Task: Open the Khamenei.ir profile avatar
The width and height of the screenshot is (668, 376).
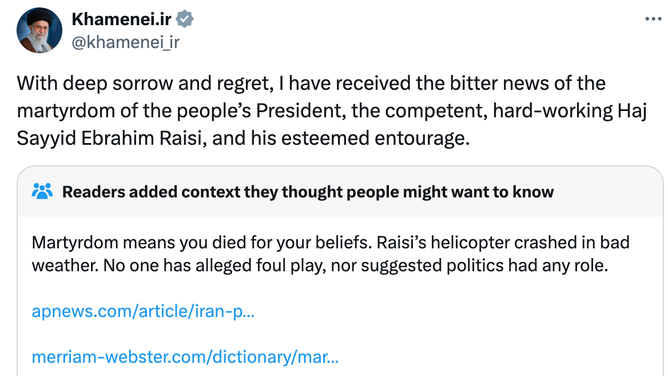Action: [39, 30]
